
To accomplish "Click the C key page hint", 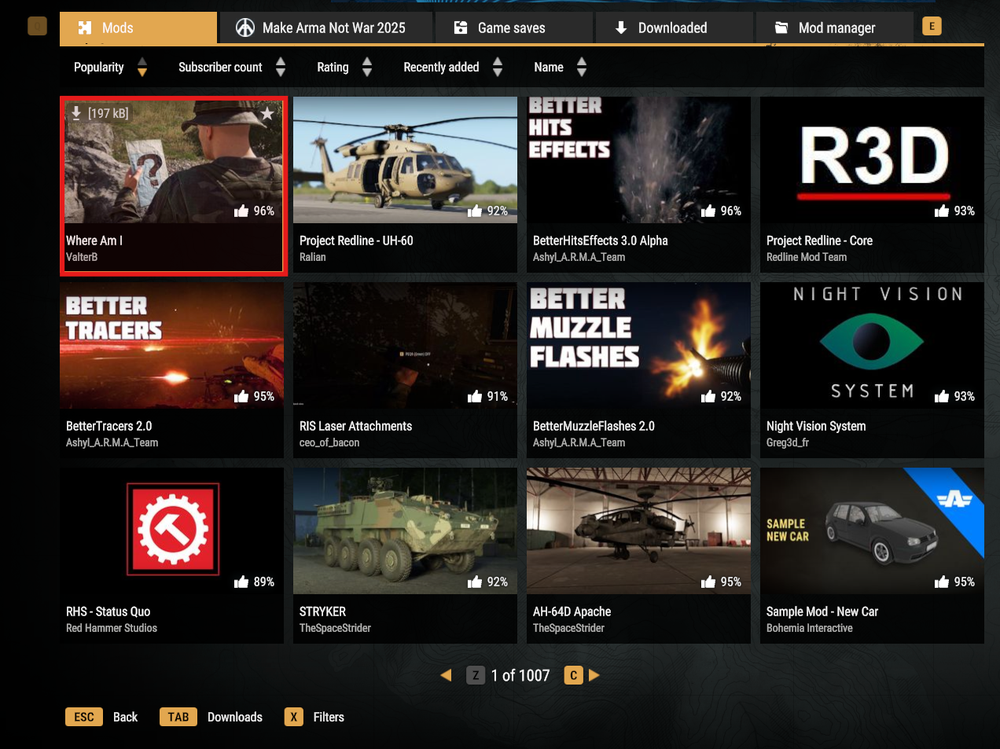I will pyautogui.click(x=573, y=675).
